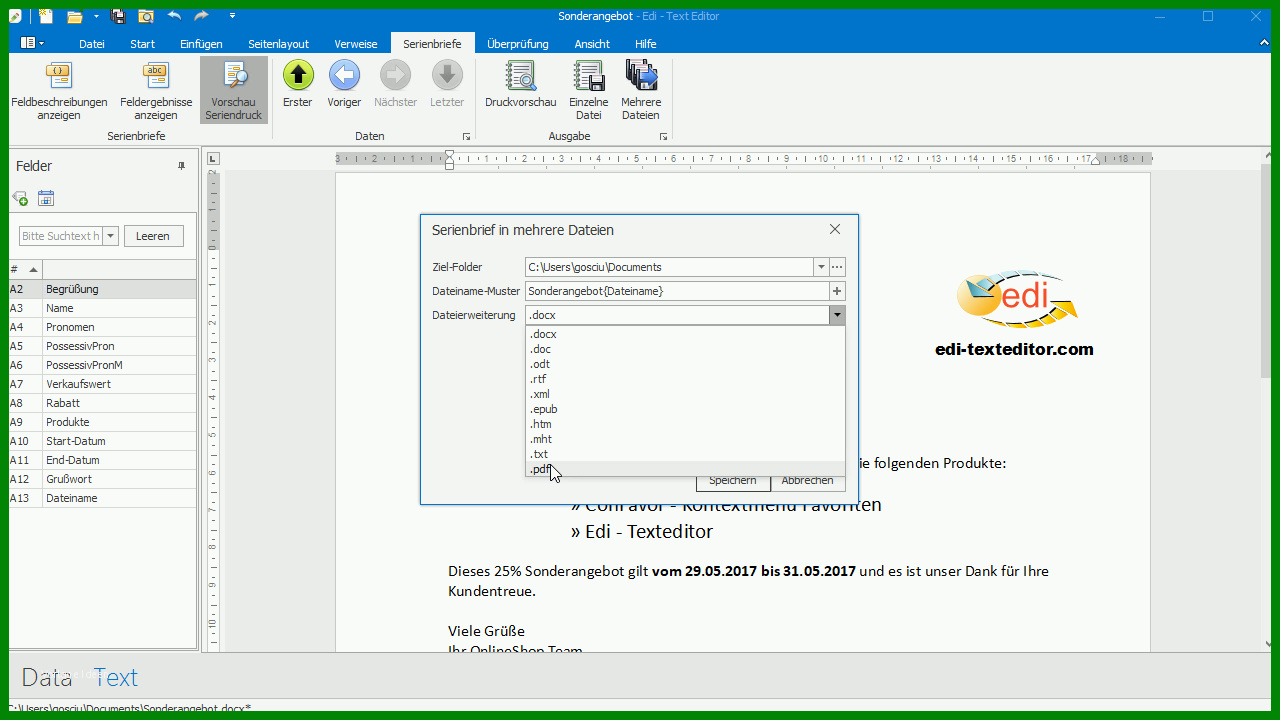This screenshot has width=1280, height=720.
Task: Click the new document icon in title bar
Action: (46, 16)
